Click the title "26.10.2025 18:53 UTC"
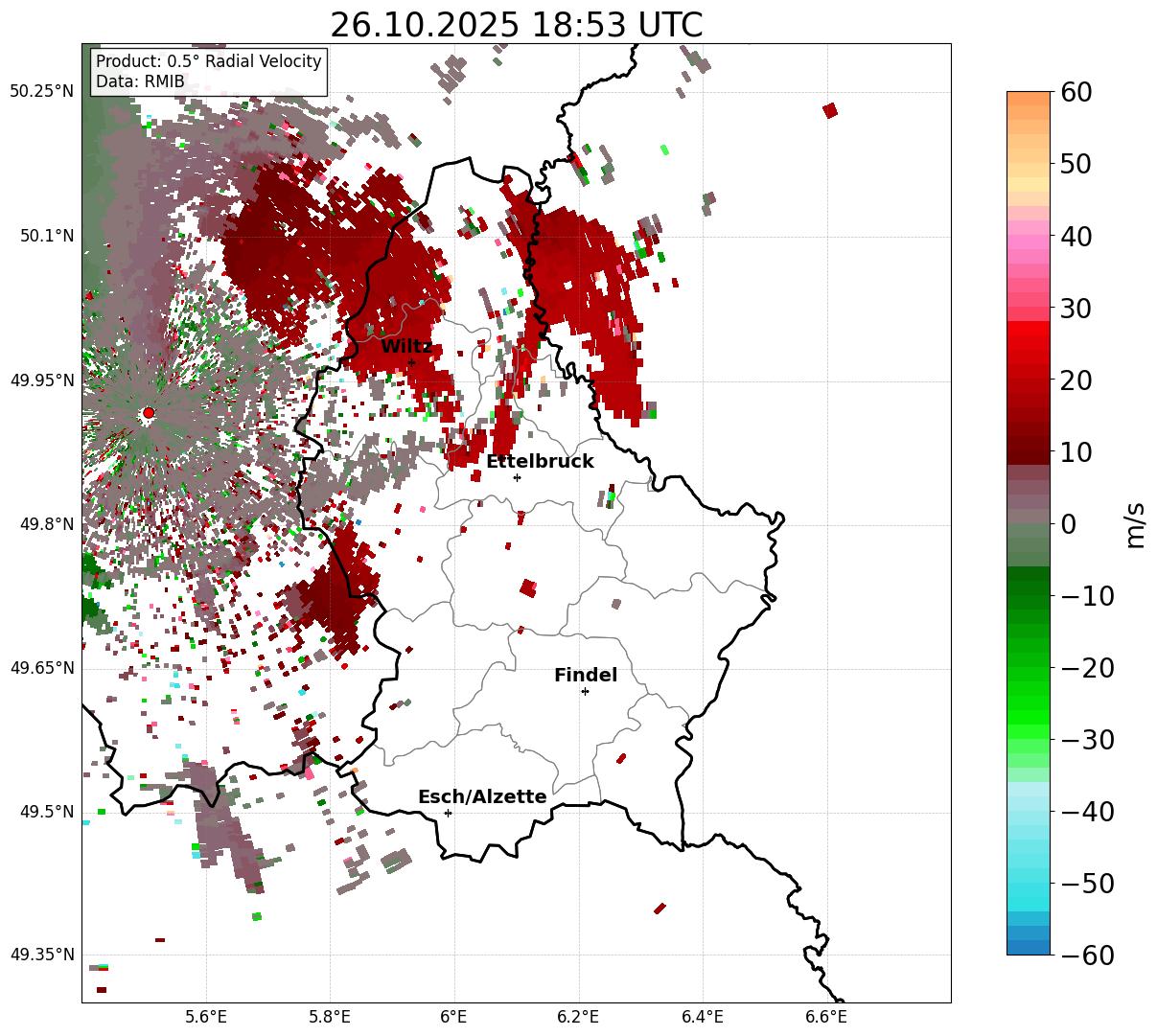Image resolution: width=1157 pixels, height=1036 pixels. [516, 25]
